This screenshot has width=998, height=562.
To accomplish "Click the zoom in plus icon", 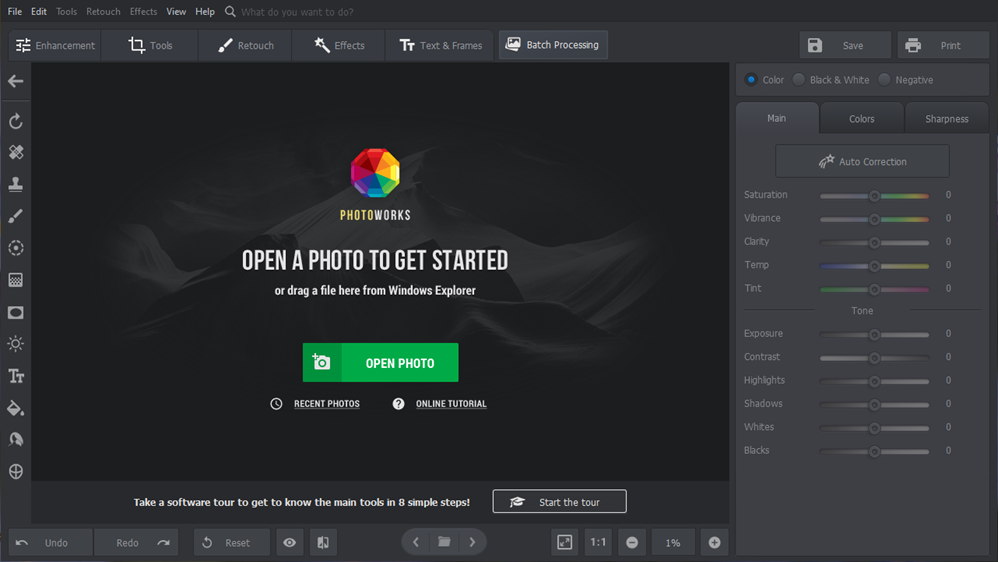I will click(715, 542).
